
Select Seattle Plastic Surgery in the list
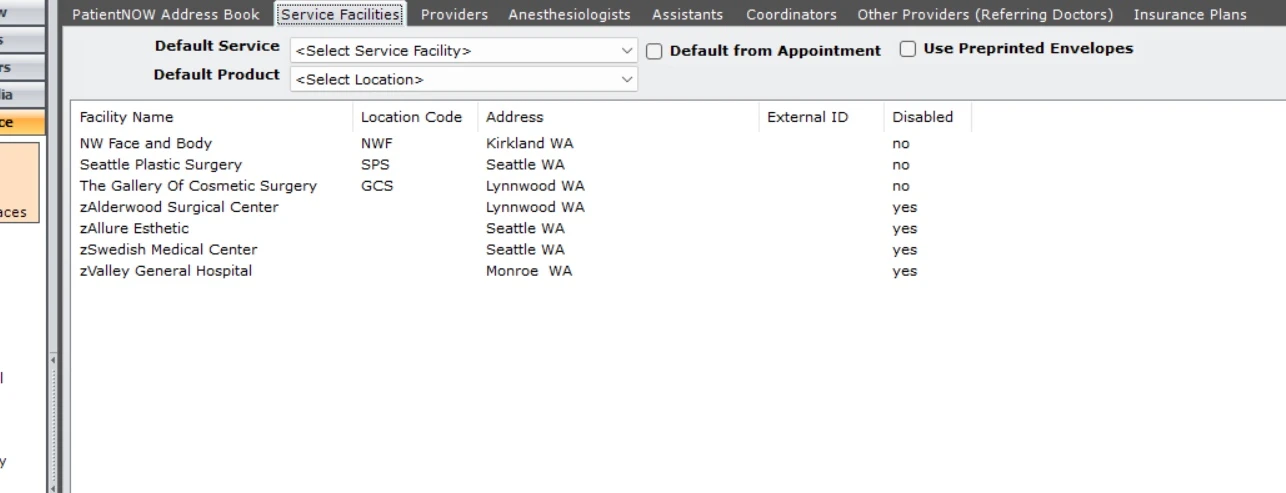coord(520,165)
